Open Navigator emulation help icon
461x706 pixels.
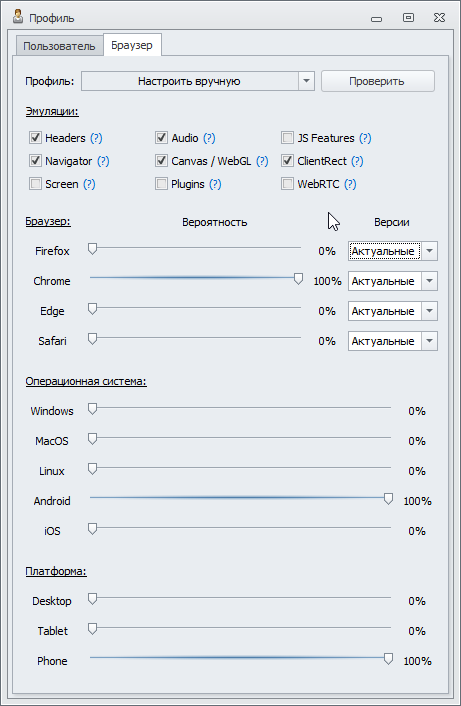(103, 161)
